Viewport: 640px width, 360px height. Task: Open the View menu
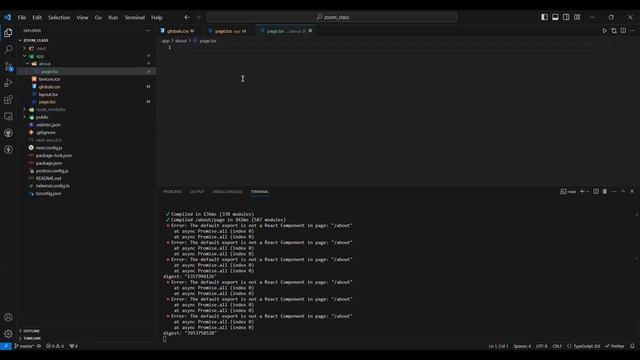click(82, 18)
